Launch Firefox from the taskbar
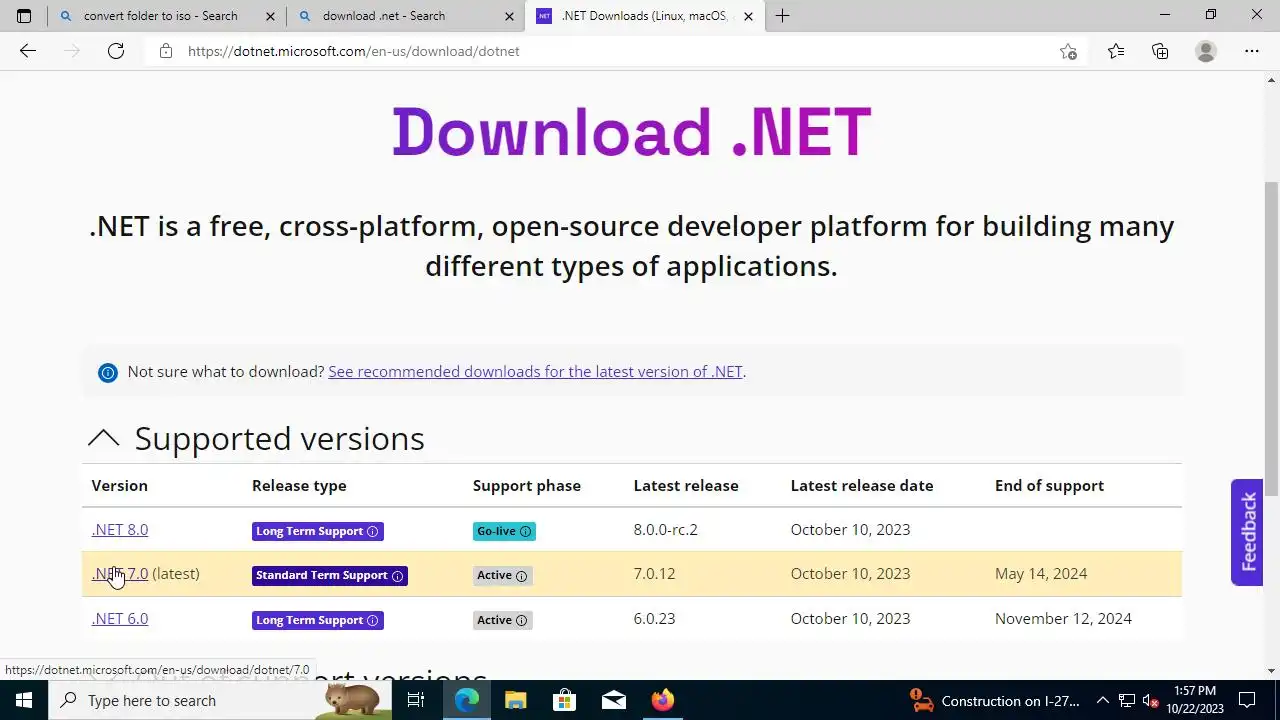Viewport: 1280px width, 720px height. pyautogui.click(x=662, y=700)
